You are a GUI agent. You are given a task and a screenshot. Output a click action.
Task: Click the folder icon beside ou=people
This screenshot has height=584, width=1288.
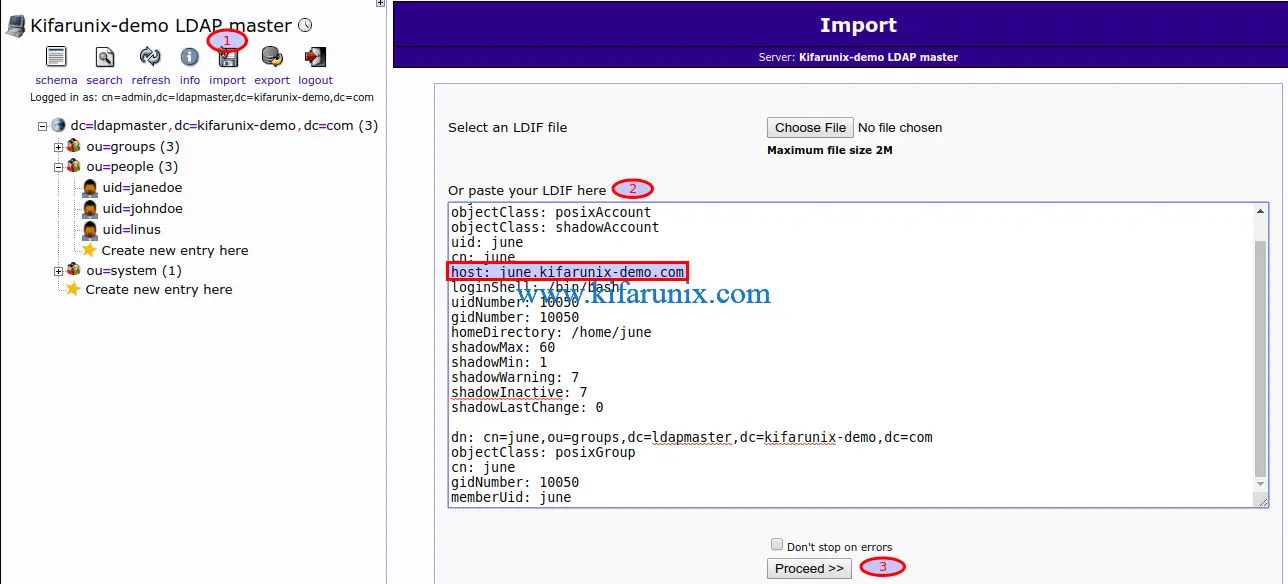coord(72,166)
